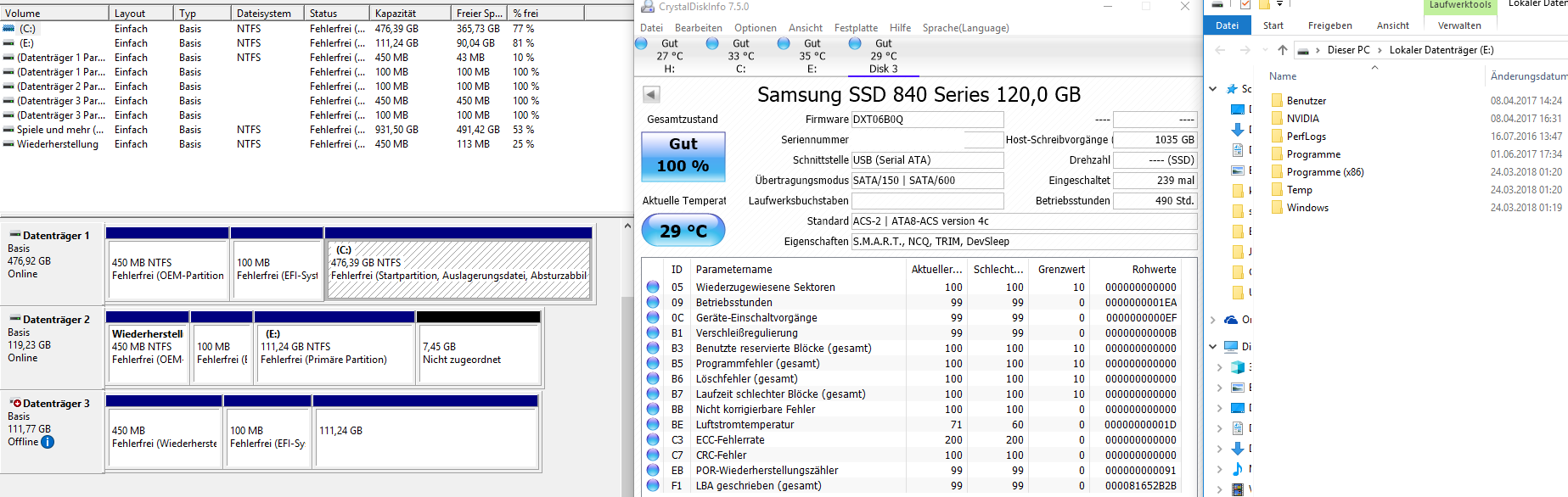Viewport: 1568px width, 497px height.
Task: Click the Übertragungsmodus field SATA/150 | SATA/600
Action: tap(927, 181)
